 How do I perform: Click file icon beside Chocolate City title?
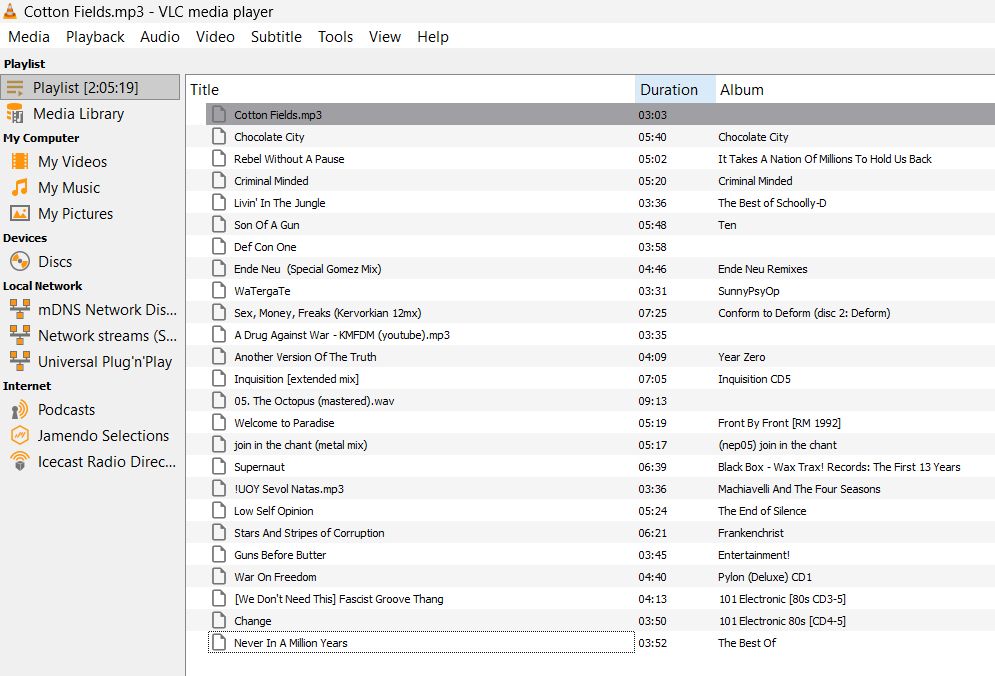[219, 136]
